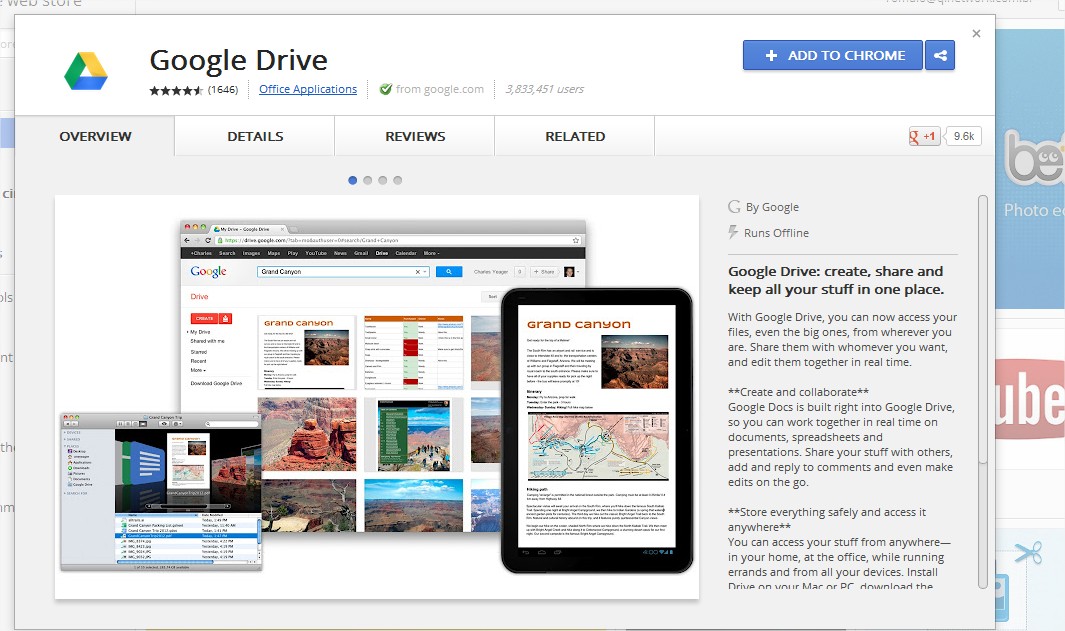
Task: Click the Google +1 button
Action: [924, 137]
